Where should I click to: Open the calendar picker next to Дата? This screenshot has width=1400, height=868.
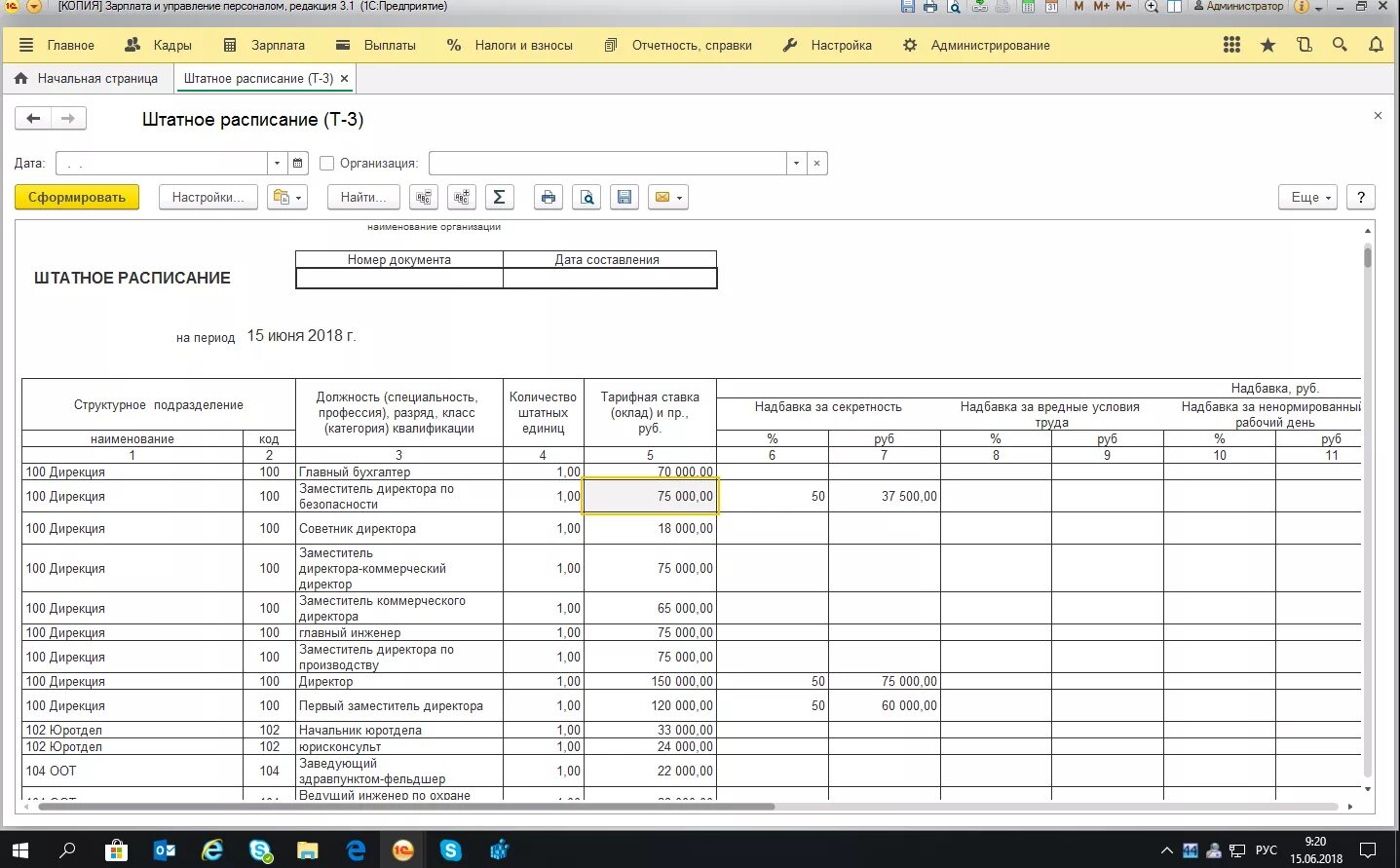(x=298, y=163)
